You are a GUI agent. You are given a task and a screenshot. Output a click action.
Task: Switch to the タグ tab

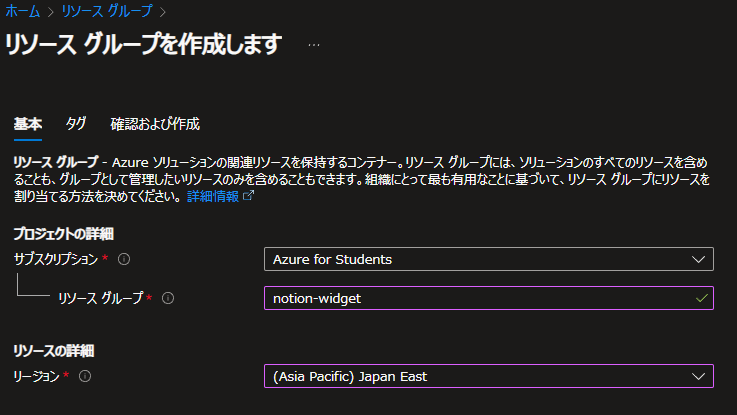[76, 124]
